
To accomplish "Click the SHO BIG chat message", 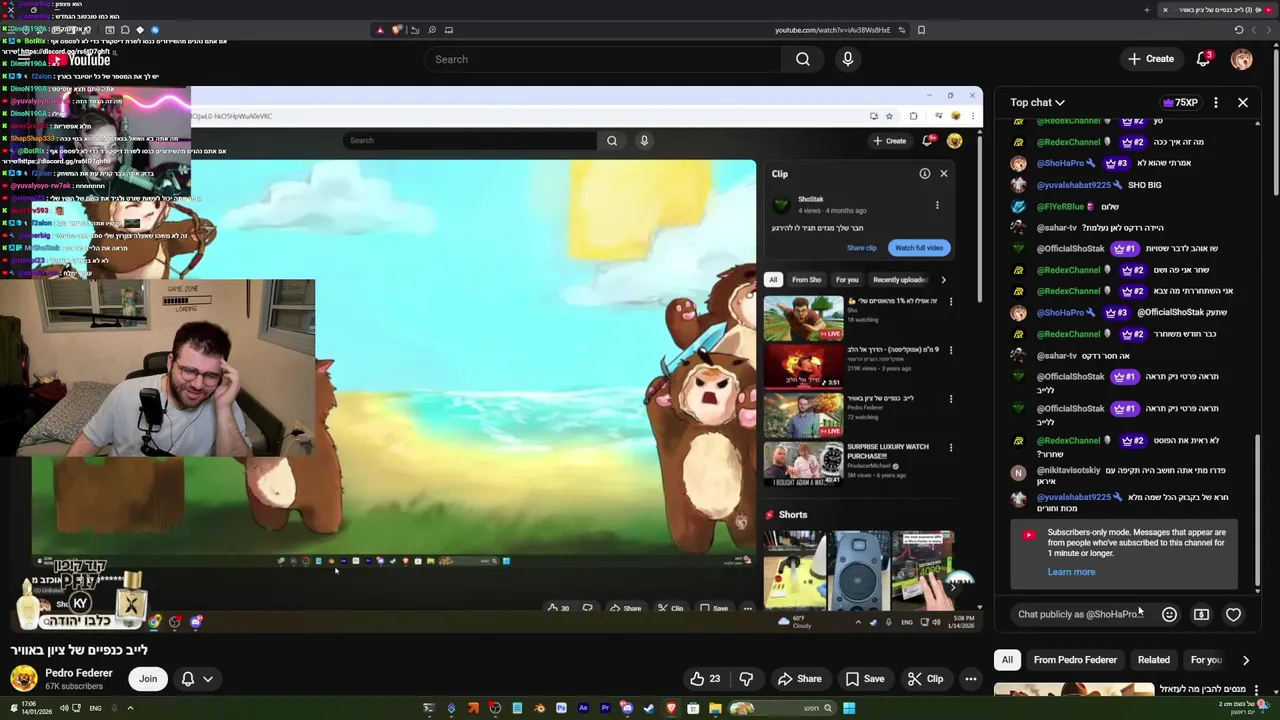I will point(1144,185).
